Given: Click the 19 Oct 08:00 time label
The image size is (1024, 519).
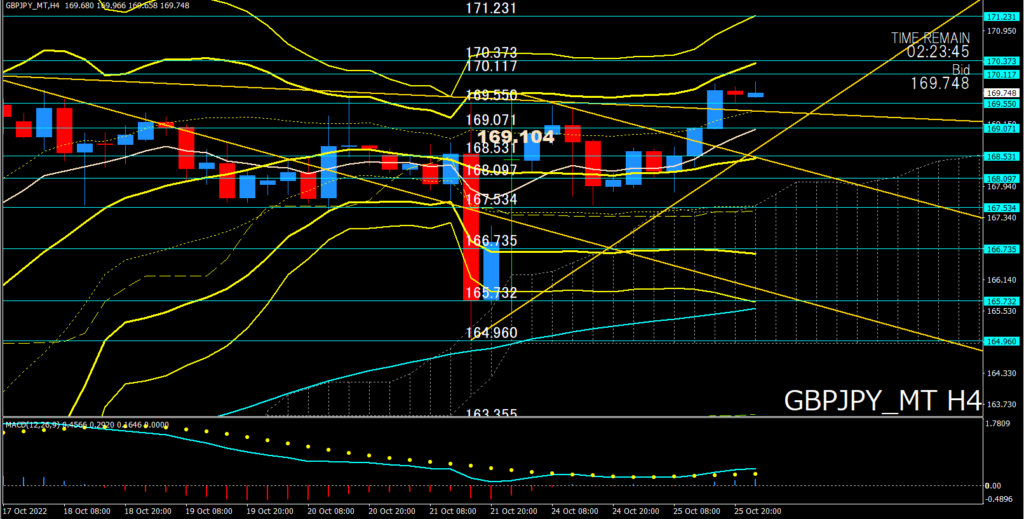Looking at the screenshot, I should (209, 511).
